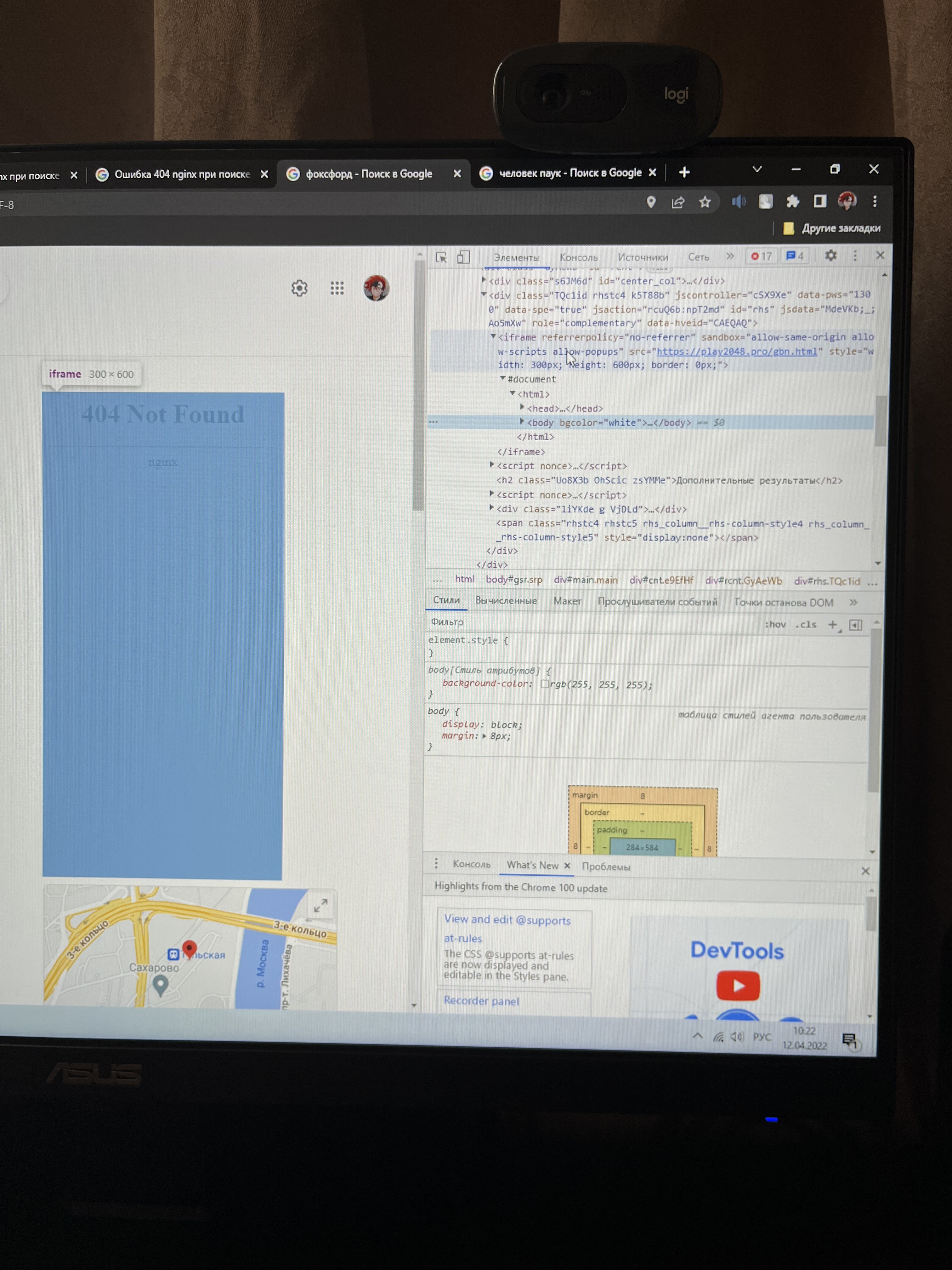Screen dimensions: 952x1270
Task: Play the DevTools YouTube video
Action: [738, 985]
